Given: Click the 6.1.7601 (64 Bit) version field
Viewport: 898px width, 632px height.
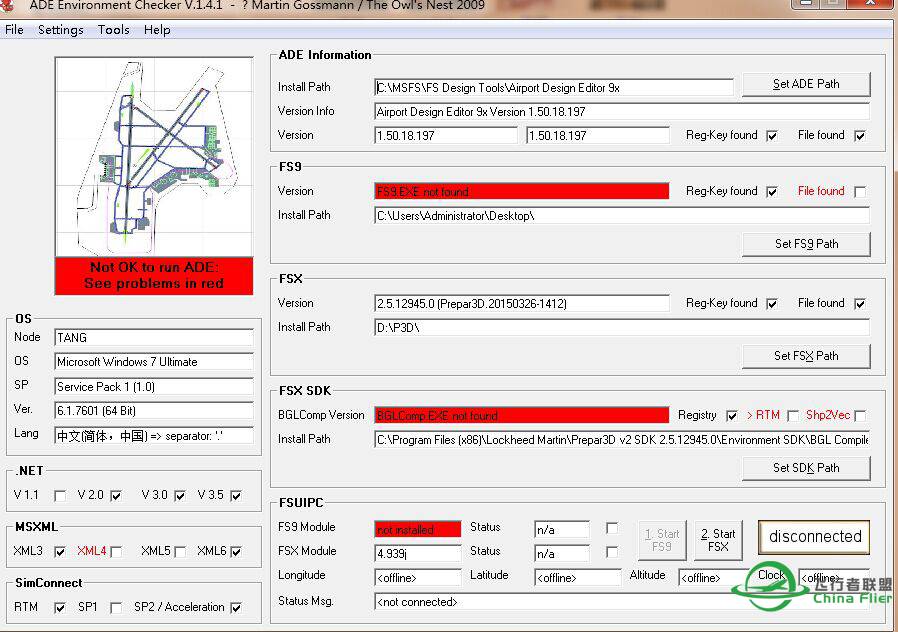Looking at the screenshot, I should pyautogui.click(x=153, y=410).
